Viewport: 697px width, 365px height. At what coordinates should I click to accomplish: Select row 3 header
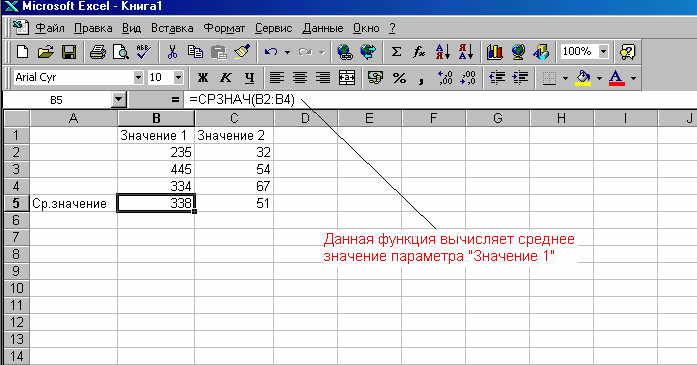(16, 169)
